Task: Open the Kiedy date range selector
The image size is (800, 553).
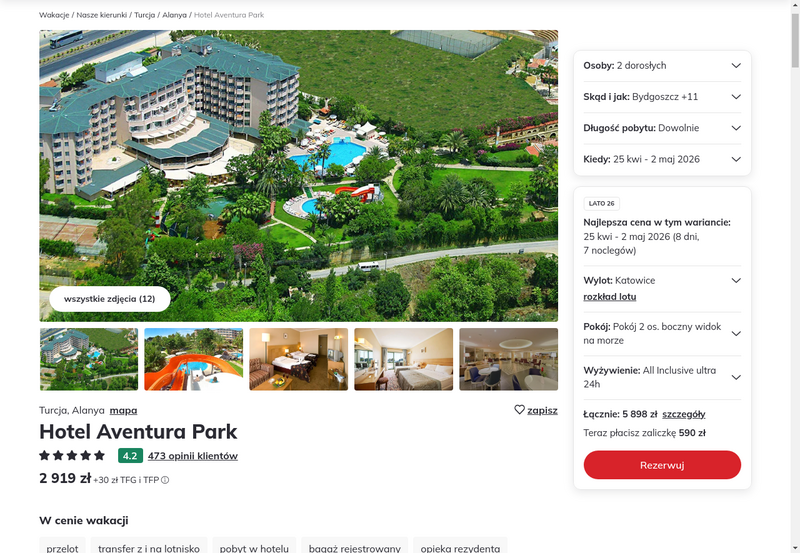Action: (x=662, y=159)
